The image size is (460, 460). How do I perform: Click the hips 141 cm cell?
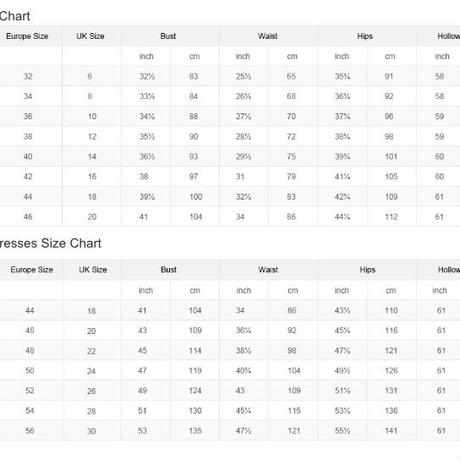pos(391,430)
